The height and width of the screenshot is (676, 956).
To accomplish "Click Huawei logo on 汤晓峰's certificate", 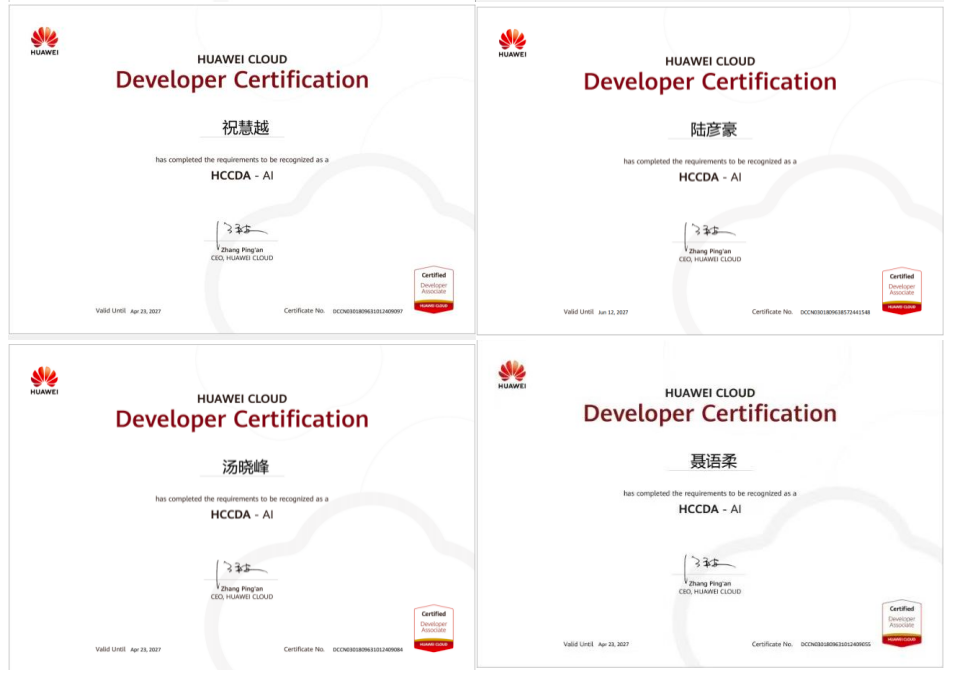I will [45, 380].
